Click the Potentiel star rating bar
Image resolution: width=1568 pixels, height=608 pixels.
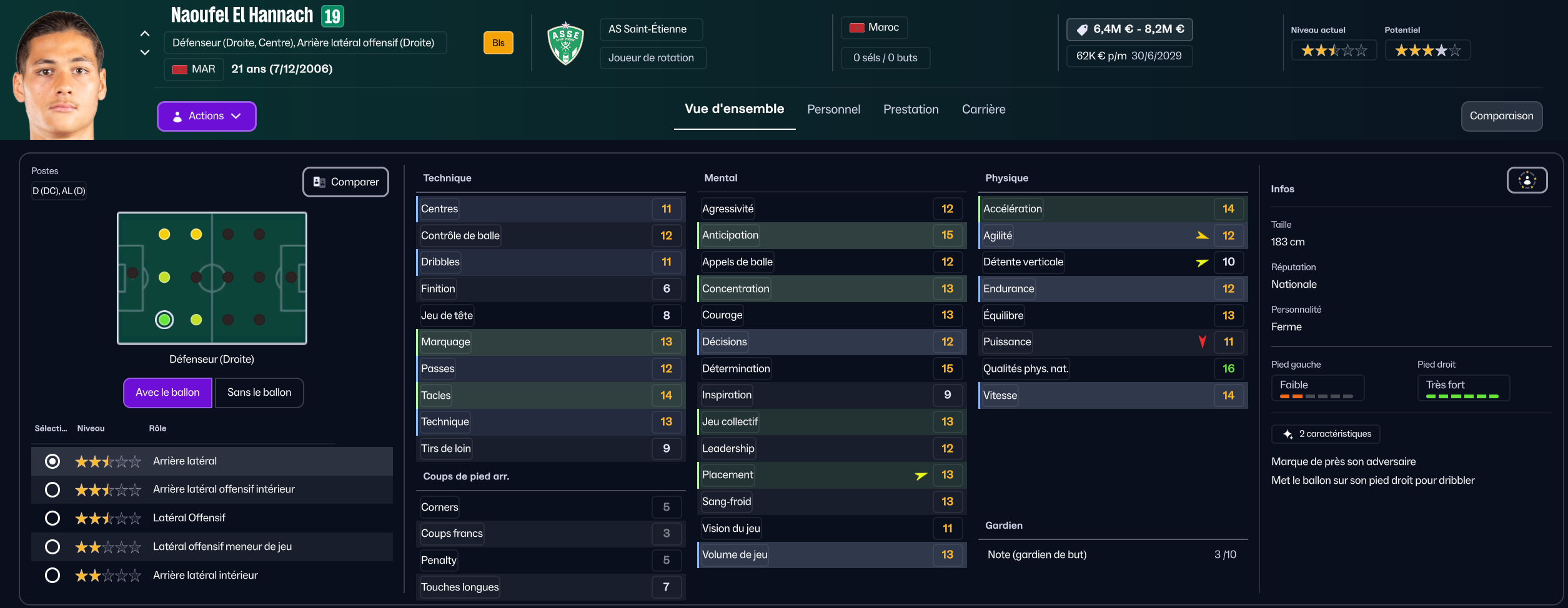[x=1427, y=51]
